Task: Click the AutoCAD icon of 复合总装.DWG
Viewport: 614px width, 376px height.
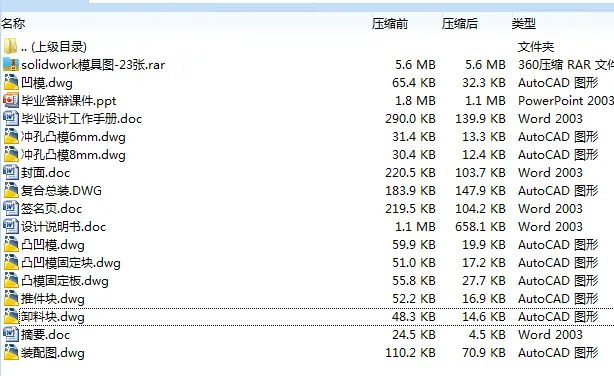Action: (x=11, y=190)
